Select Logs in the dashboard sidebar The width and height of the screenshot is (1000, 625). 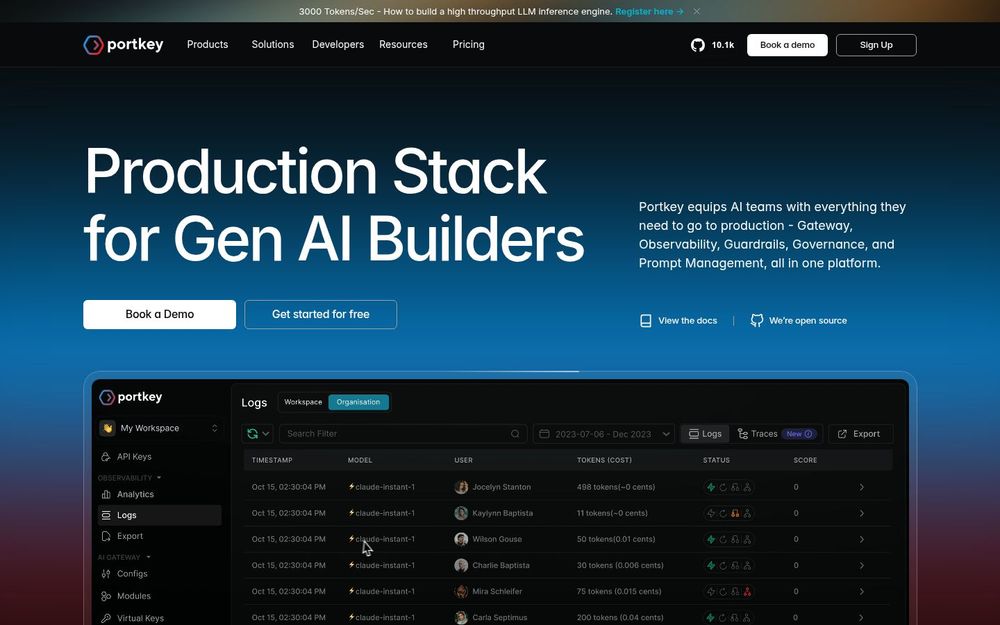159,515
